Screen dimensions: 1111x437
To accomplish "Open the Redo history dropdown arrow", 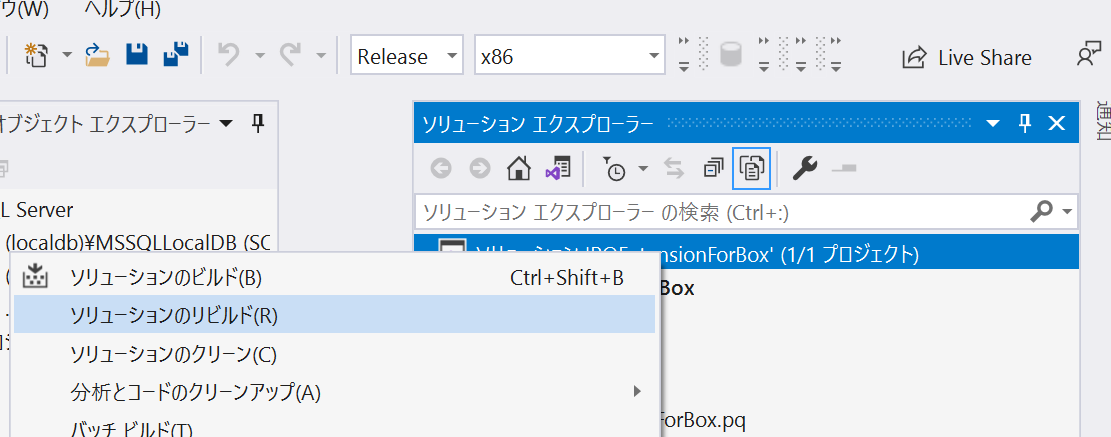I will click(321, 55).
